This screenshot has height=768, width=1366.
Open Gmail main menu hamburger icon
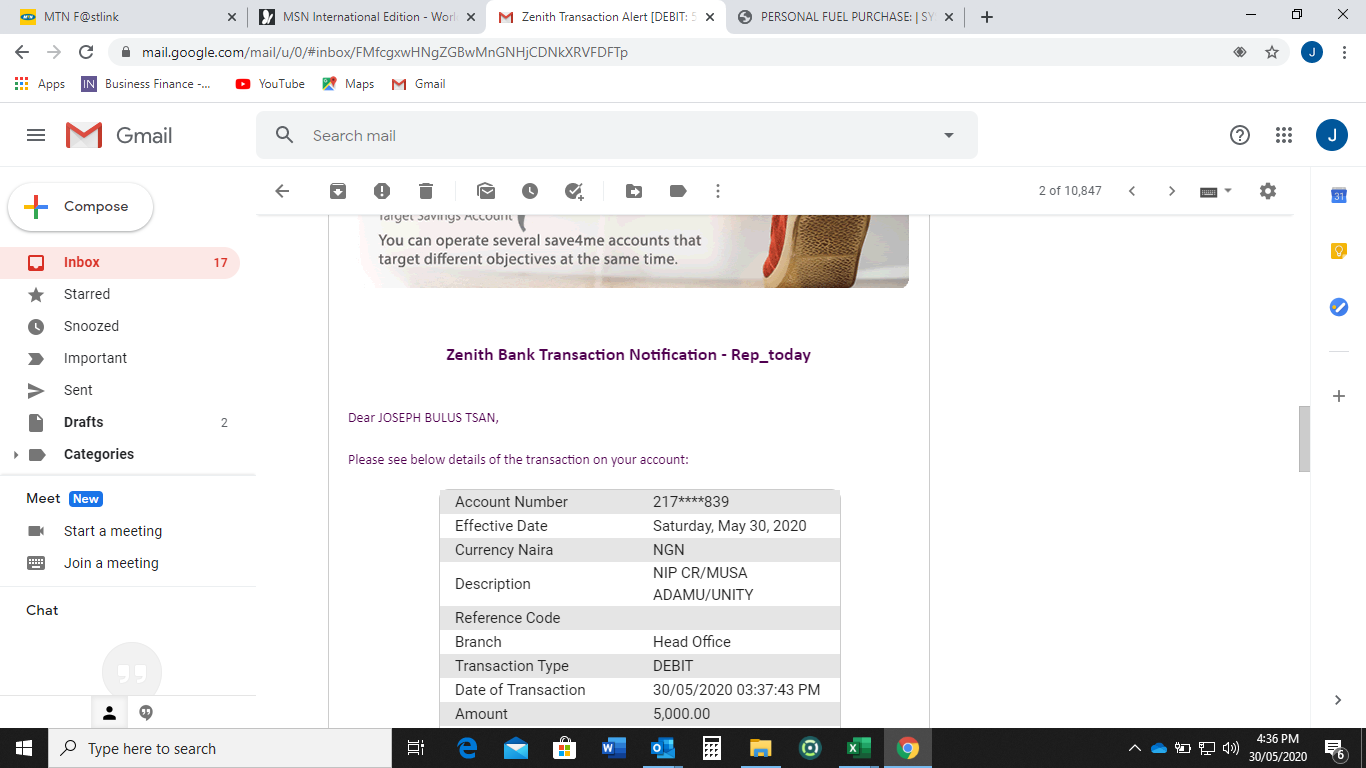[36, 135]
